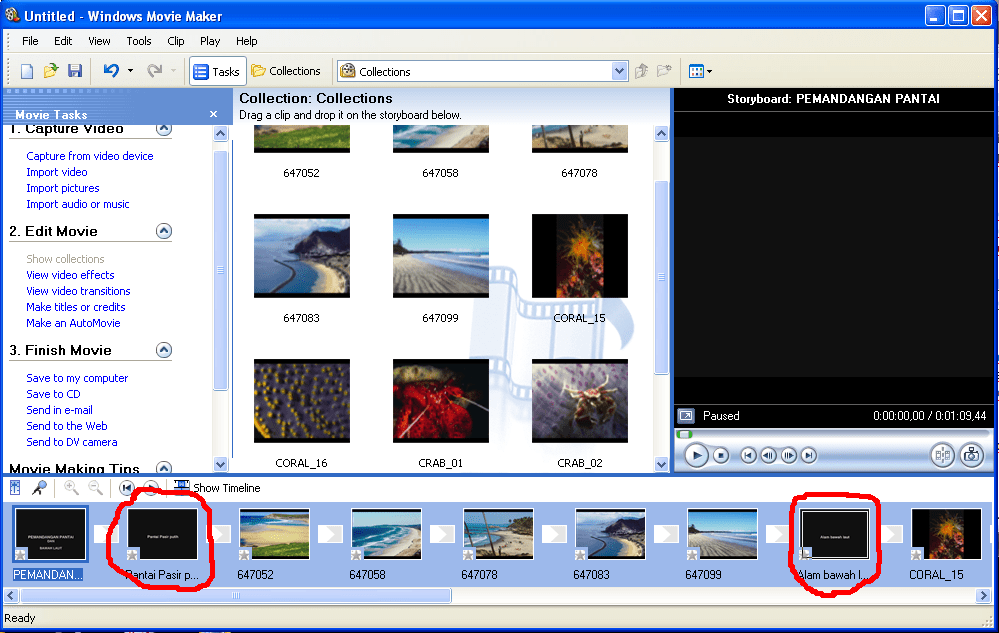This screenshot has height=633, width=999.
Task: Open the Narrate Timeline microphone tool
Action: point(39,488)
